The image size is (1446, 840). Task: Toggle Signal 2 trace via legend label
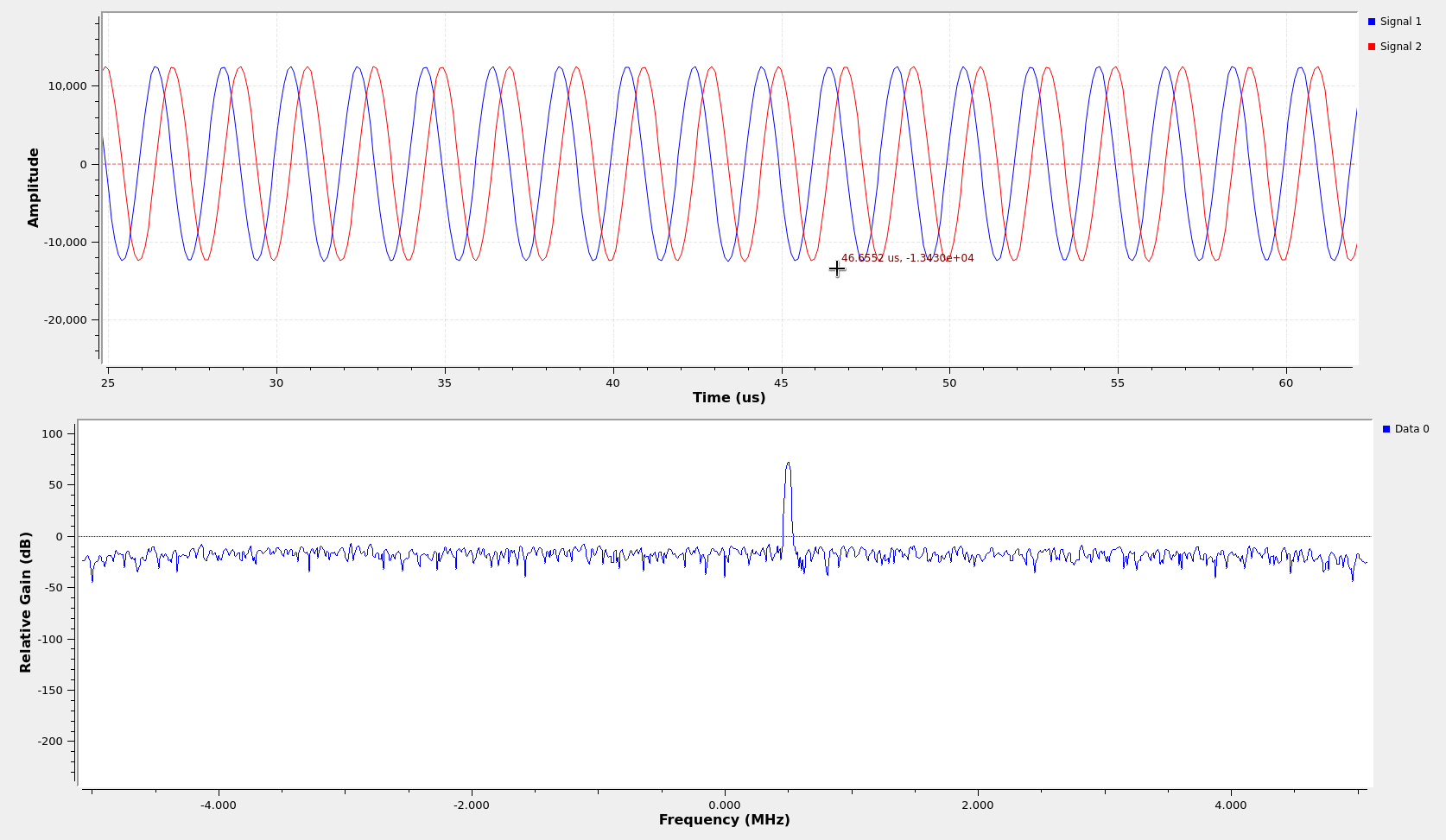coord(1400,47)
